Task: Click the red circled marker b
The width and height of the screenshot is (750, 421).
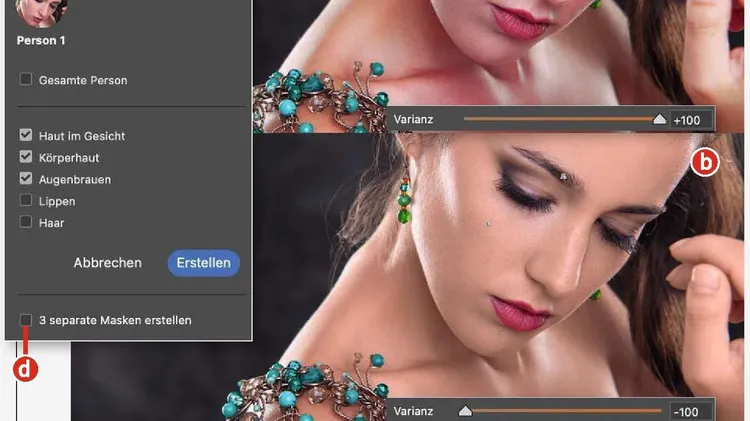Action: point(707,162)
